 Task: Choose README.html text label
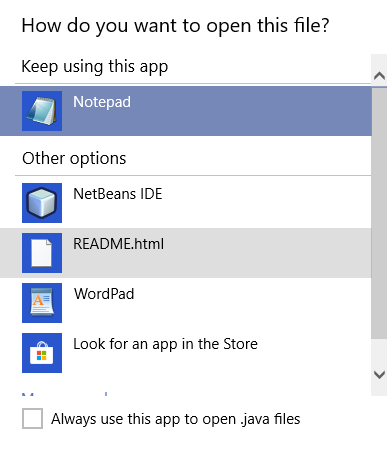pyautogui.click(x=119, y=244)
